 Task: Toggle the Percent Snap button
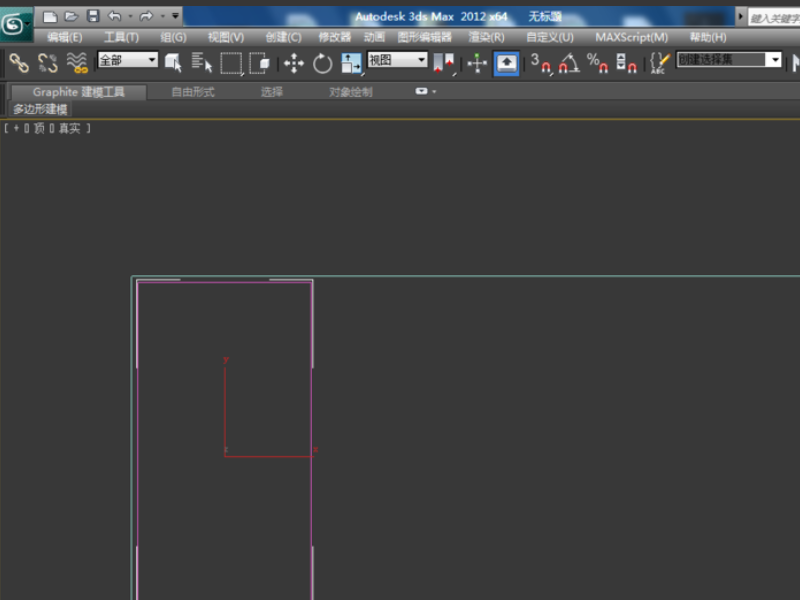597,64
